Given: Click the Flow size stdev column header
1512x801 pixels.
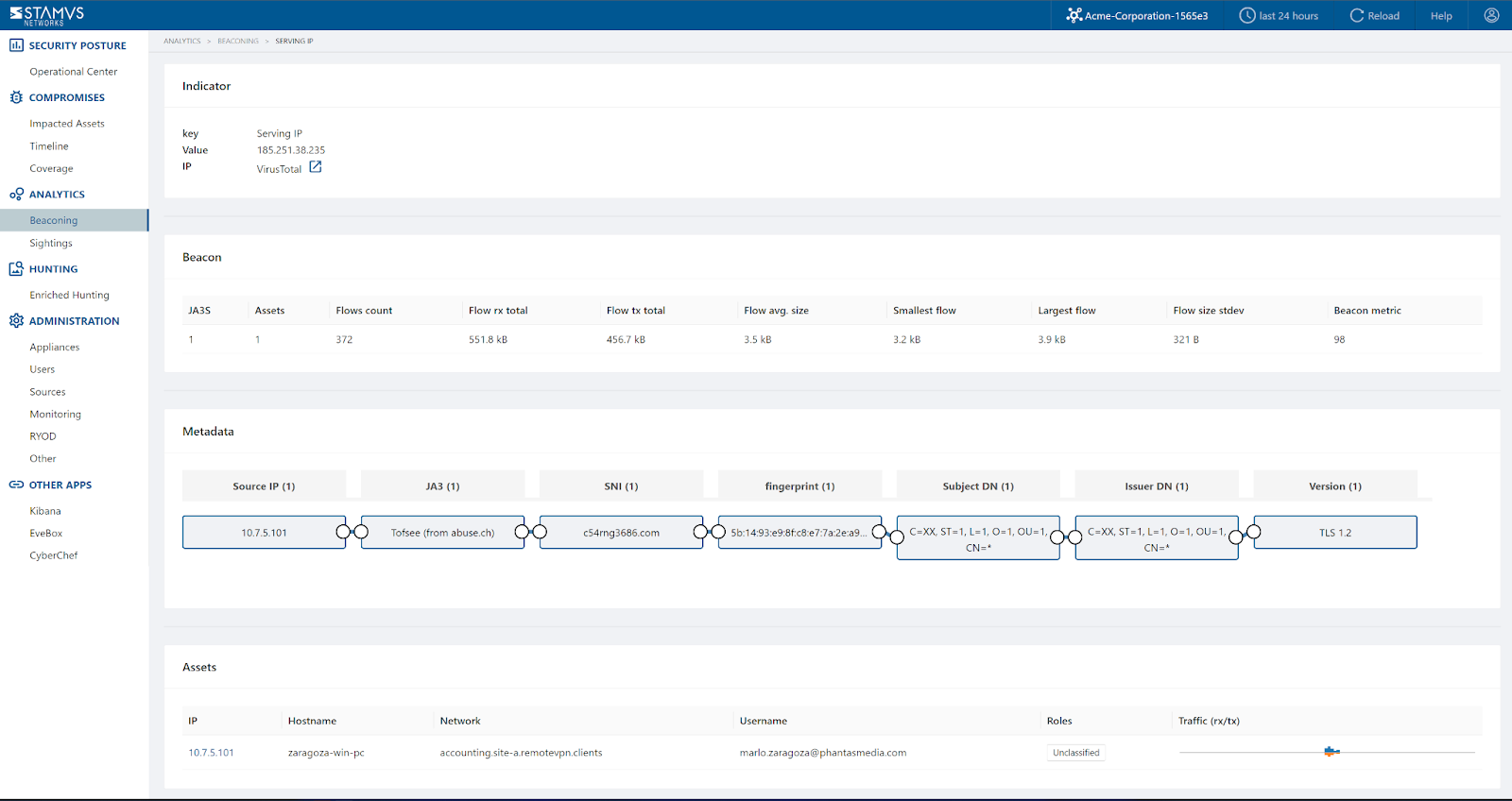Looking at the screenshot, I should (x=1209, y=311).
